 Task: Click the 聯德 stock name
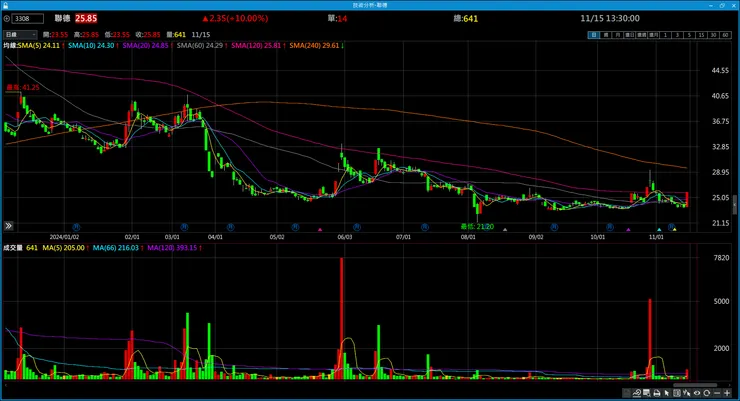click(62, 18)
